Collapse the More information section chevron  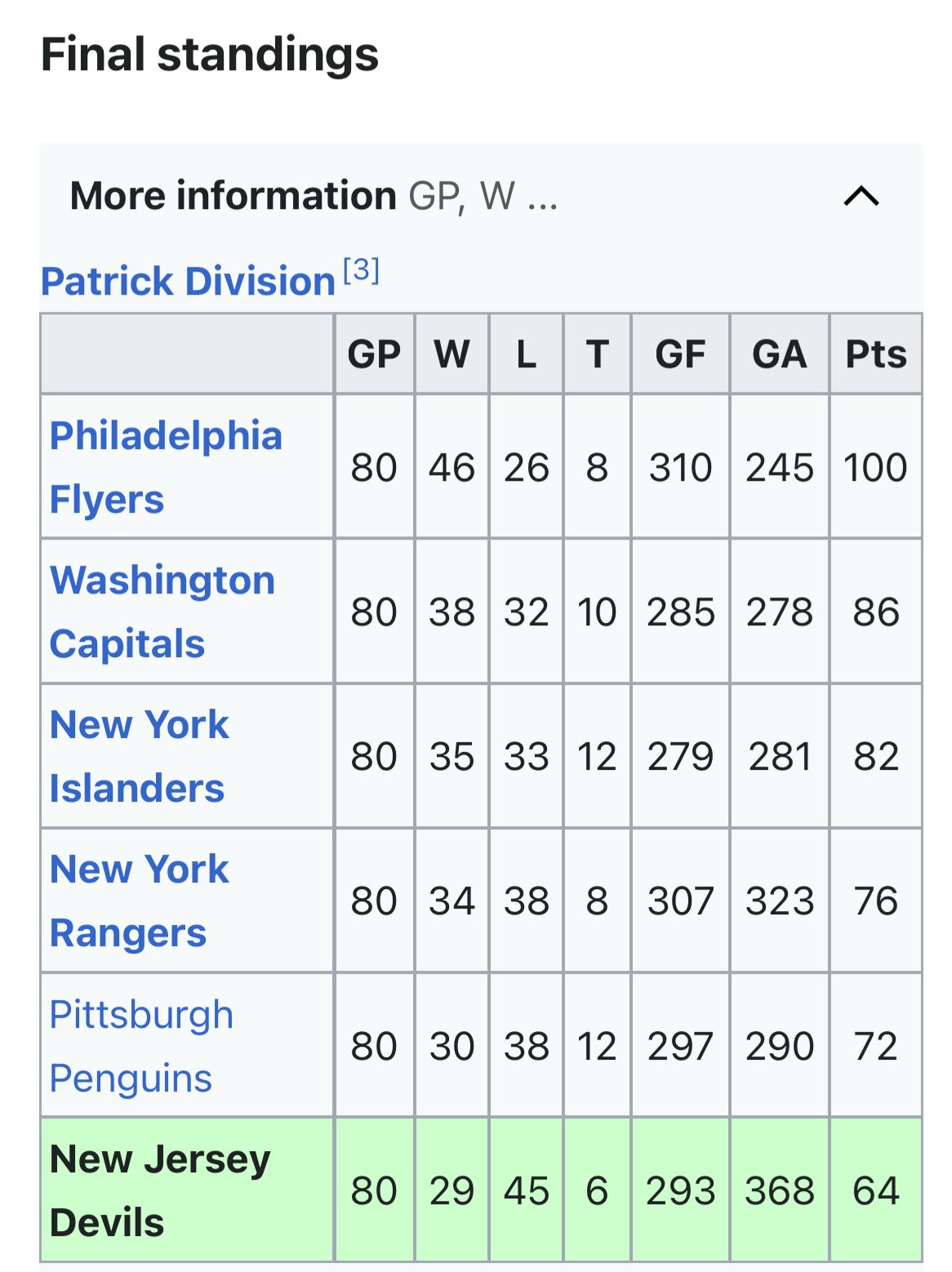pyautogui.click(x=861, y=196)
